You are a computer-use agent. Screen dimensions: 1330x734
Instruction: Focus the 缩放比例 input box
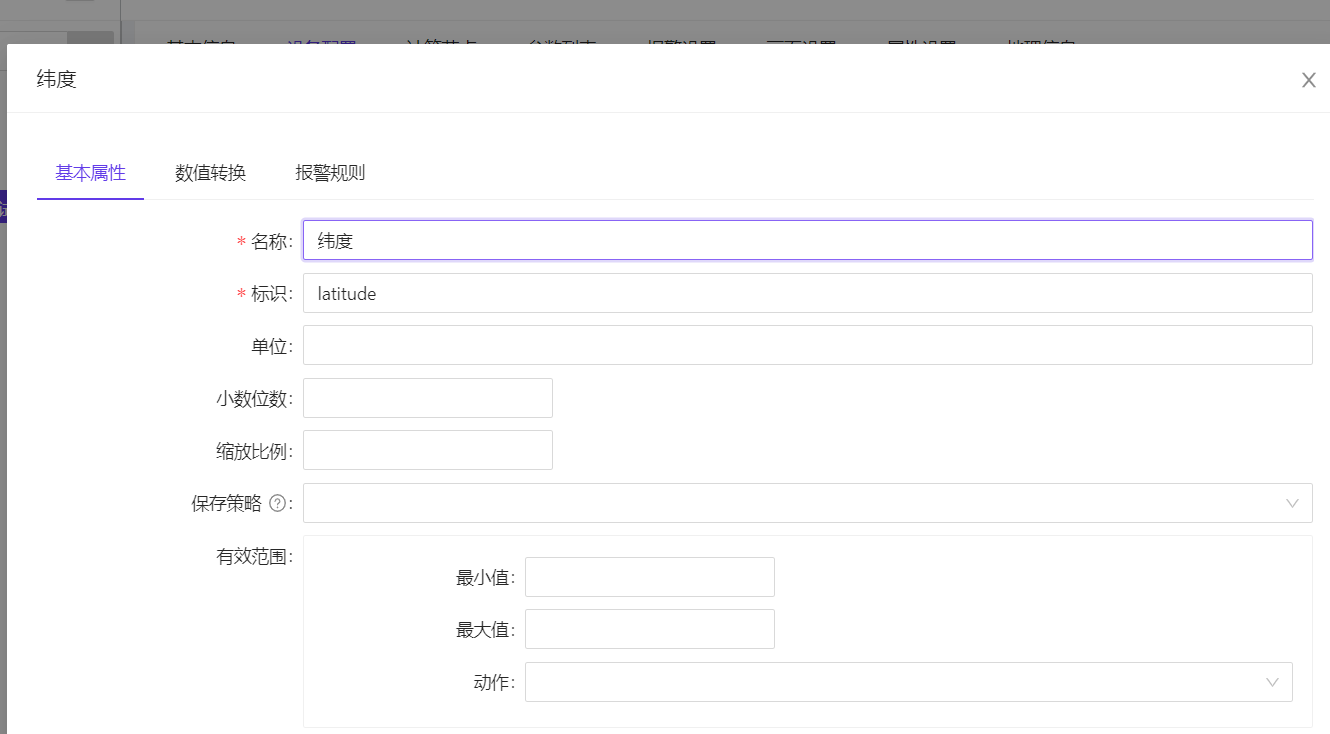click(427, 450)
